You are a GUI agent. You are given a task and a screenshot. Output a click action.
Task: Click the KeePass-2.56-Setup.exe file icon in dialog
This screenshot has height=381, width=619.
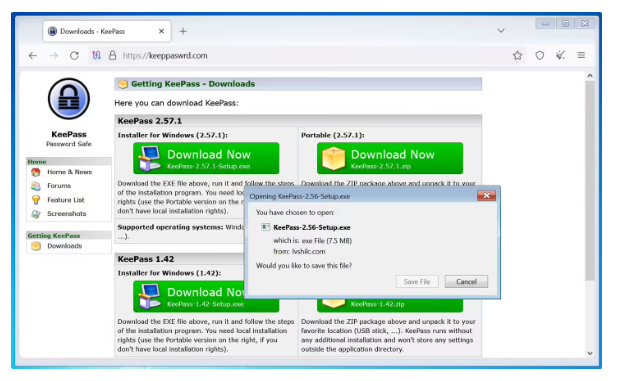click(x=266, y=227)
